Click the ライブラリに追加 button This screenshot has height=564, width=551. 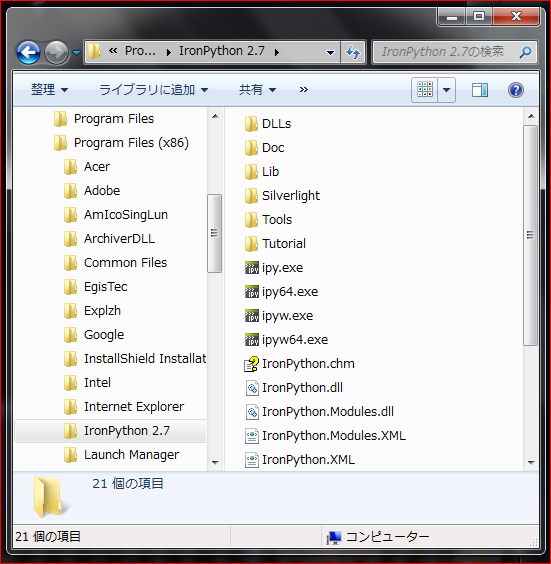[153, 89]
